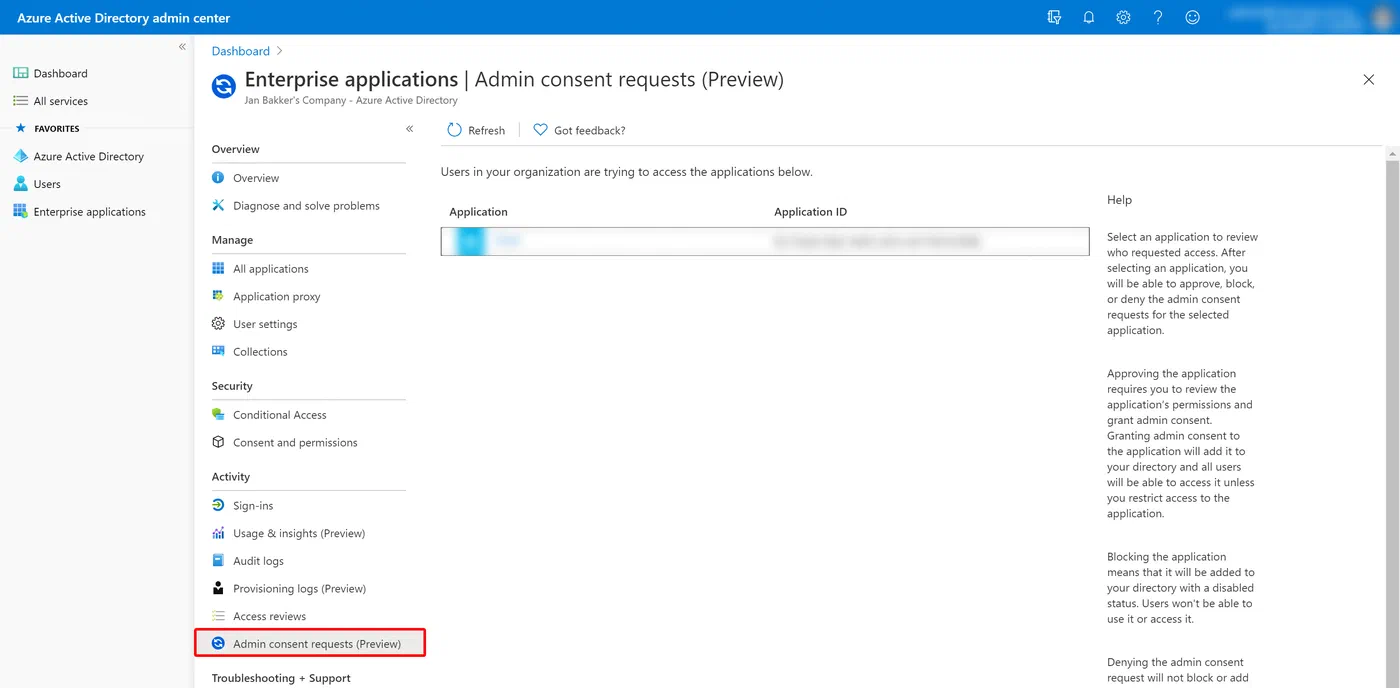Click the Overview info icon
The image size is (1400, 688).
[218, 177]
